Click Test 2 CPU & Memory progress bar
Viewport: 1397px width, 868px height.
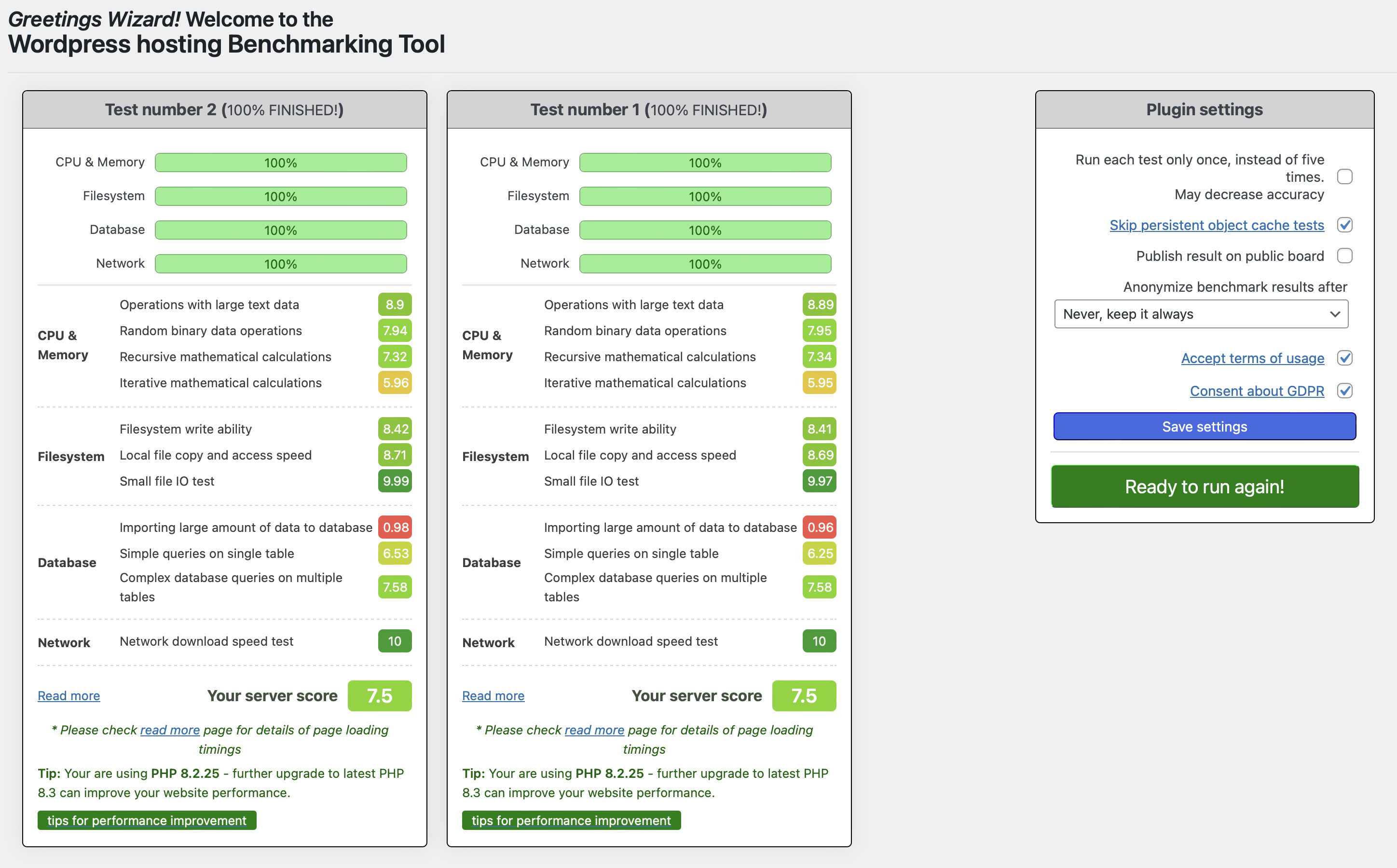(x=281, y=163)
